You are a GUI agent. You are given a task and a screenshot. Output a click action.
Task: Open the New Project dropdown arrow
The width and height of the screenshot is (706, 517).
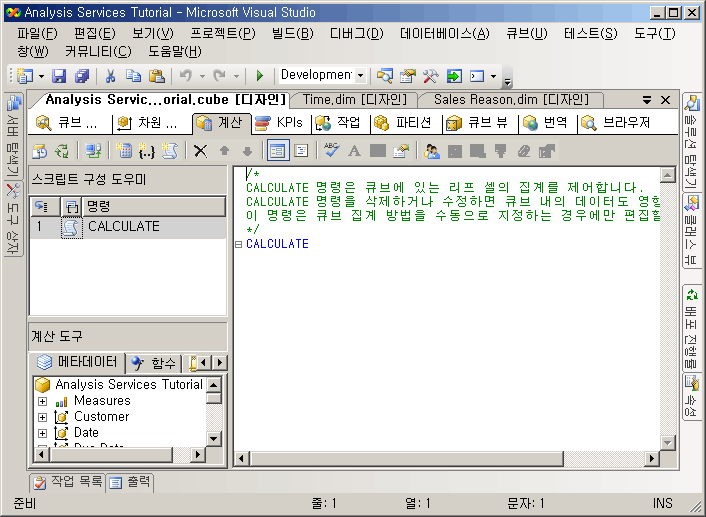point(41,76)
